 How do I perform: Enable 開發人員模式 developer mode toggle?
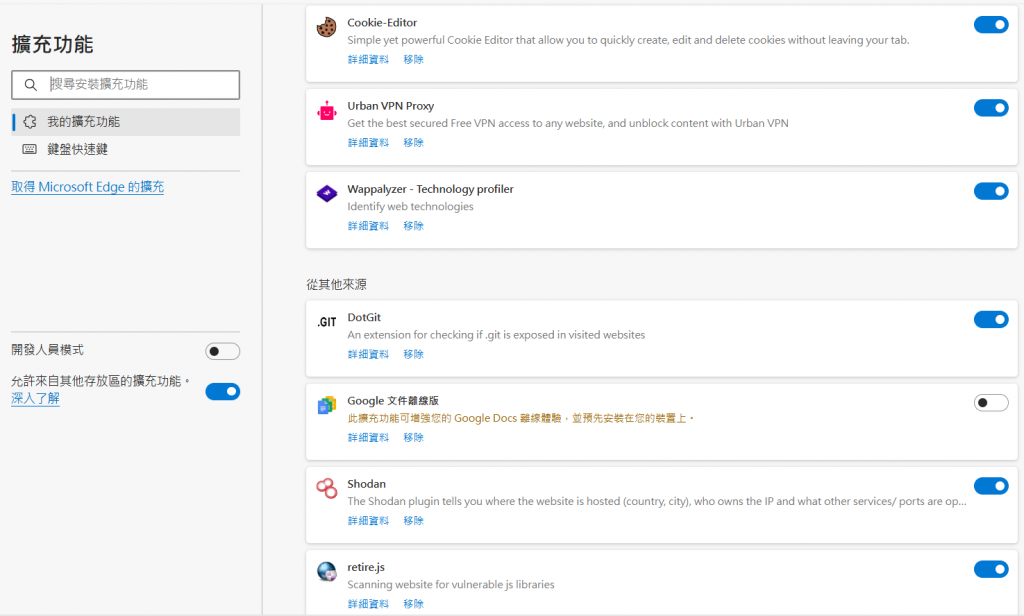[x=223, y=351]
